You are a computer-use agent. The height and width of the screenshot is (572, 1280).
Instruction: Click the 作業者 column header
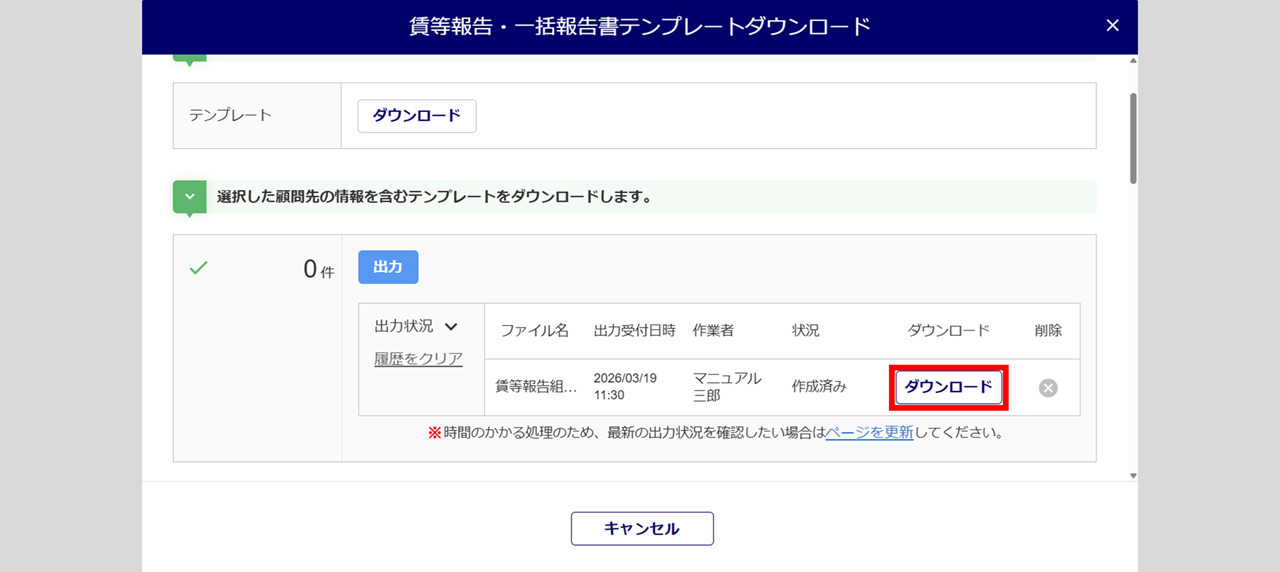pos(713,331)
